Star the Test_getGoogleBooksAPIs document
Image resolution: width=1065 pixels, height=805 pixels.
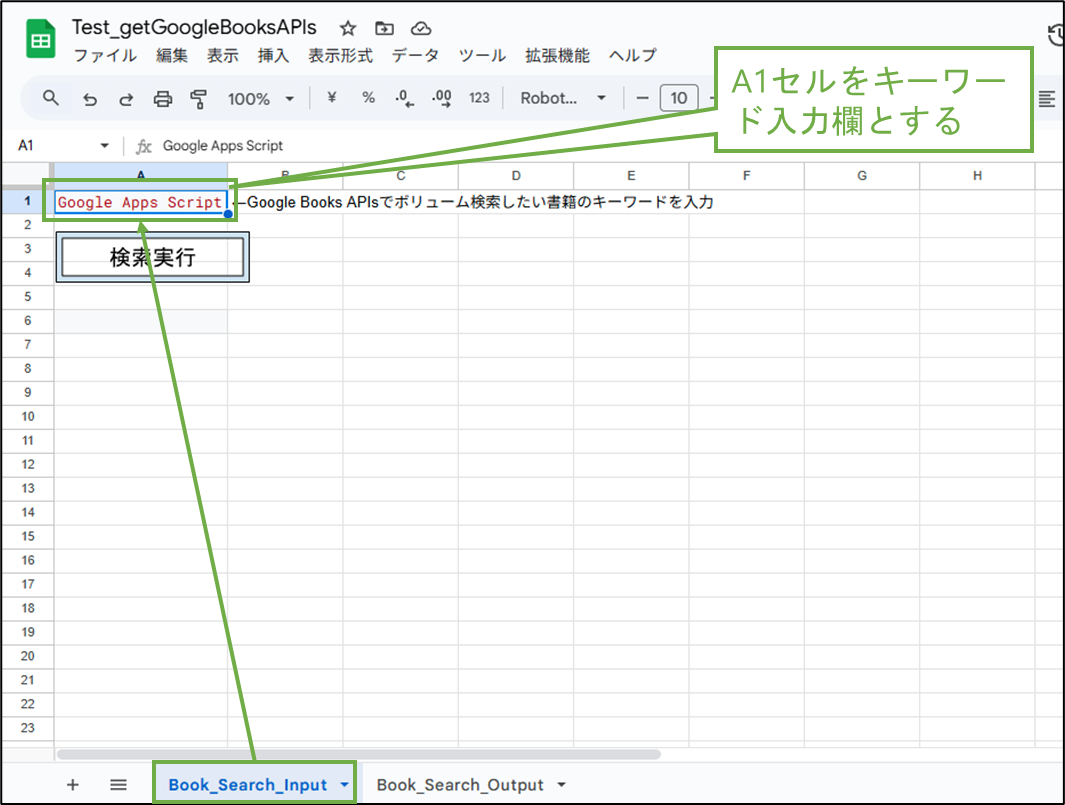(348, 29)
